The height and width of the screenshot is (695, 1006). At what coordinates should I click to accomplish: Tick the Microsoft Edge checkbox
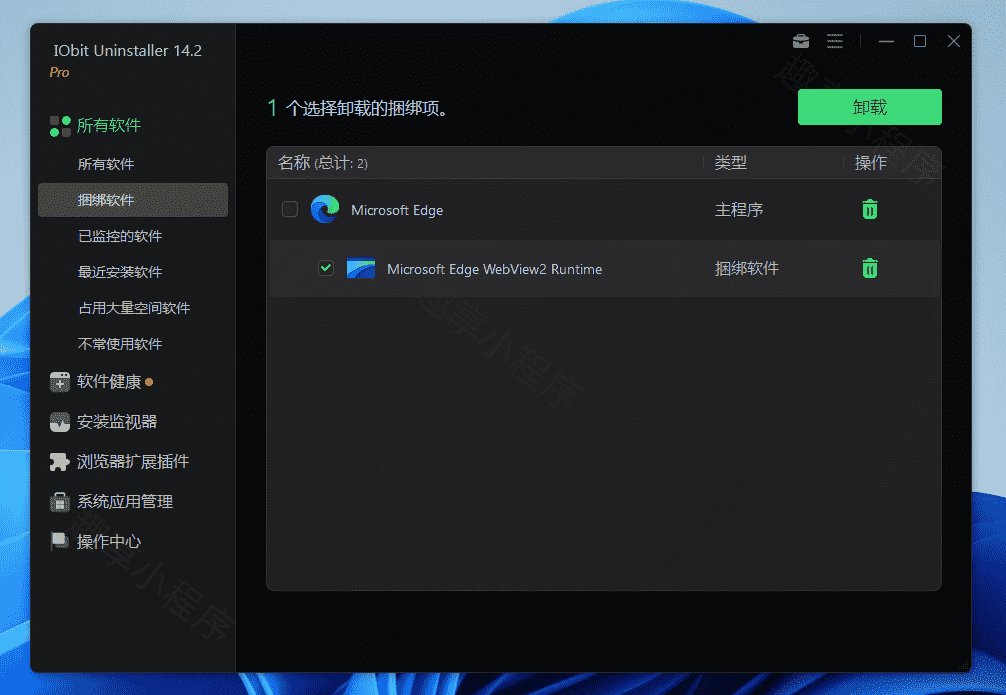pos(290,209)
